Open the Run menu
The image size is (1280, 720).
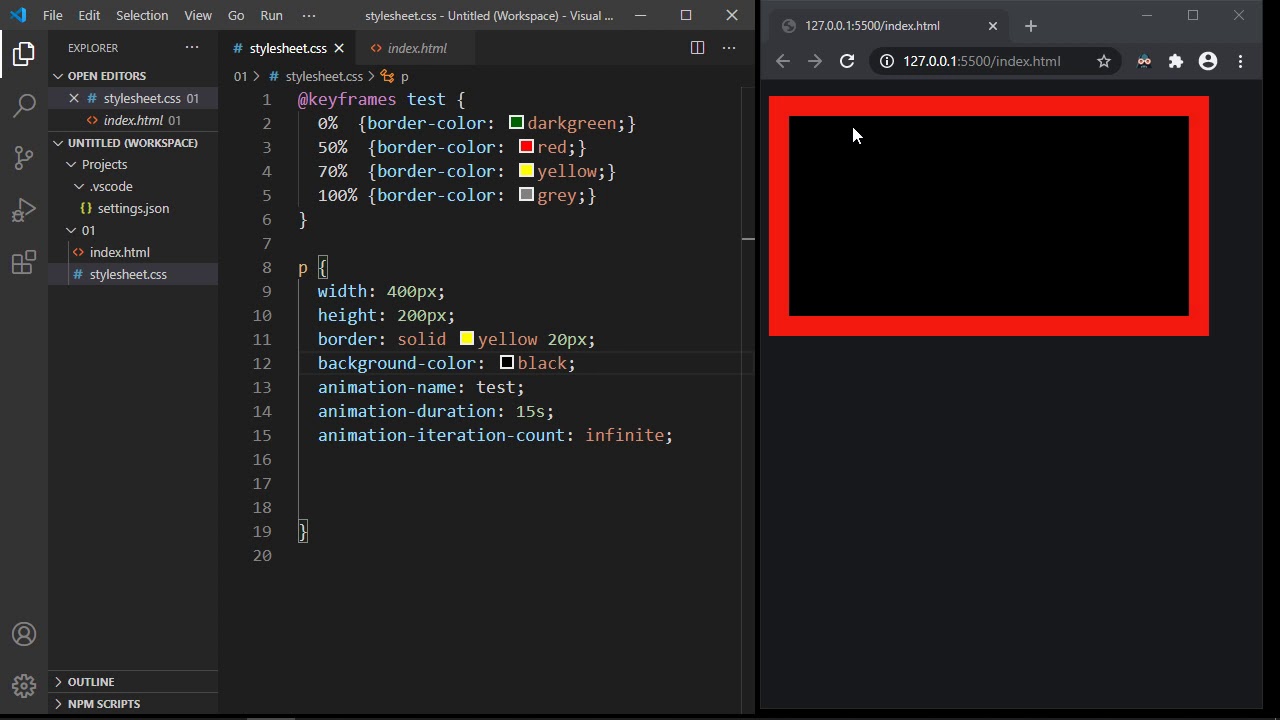(x=271, y=15)
